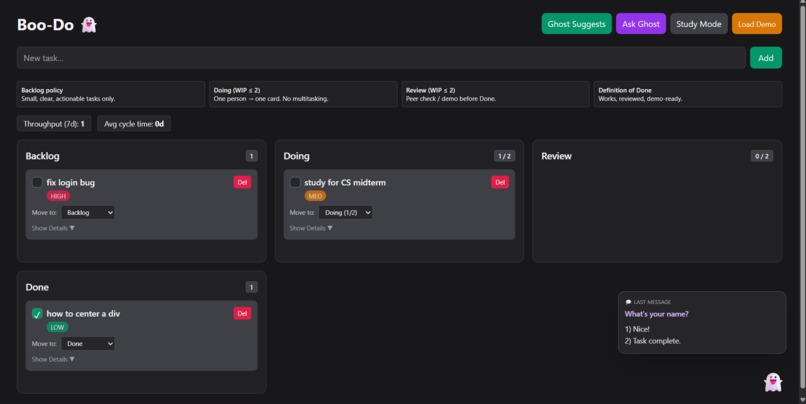Click the 'fix login bug' task title
Image resolution: width=806 pixels, height=404 pixels.
[x=70, y=182]
